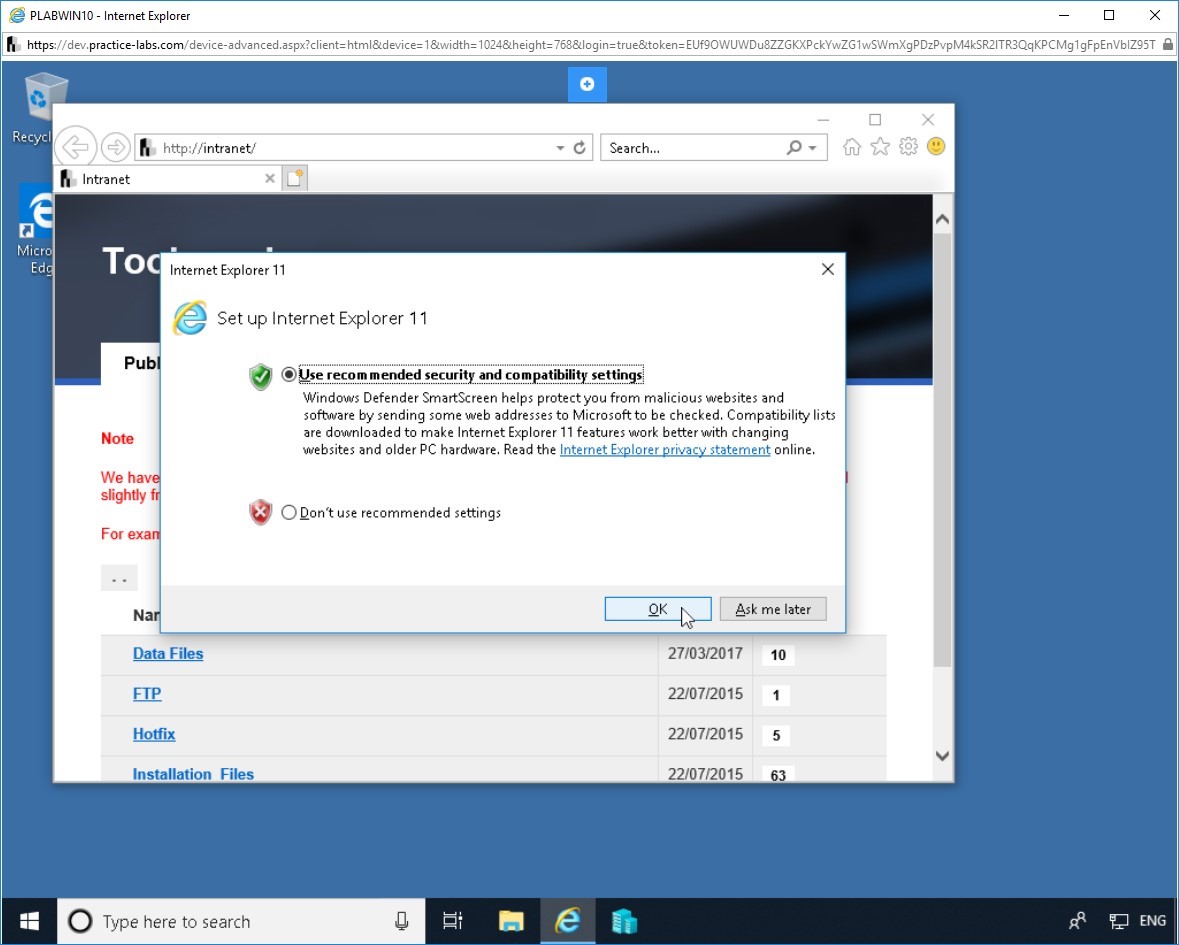Launch File Explorer from the taskbar
The height and width of the screenshot is (945, 1179).
click(x=511, y=921)
